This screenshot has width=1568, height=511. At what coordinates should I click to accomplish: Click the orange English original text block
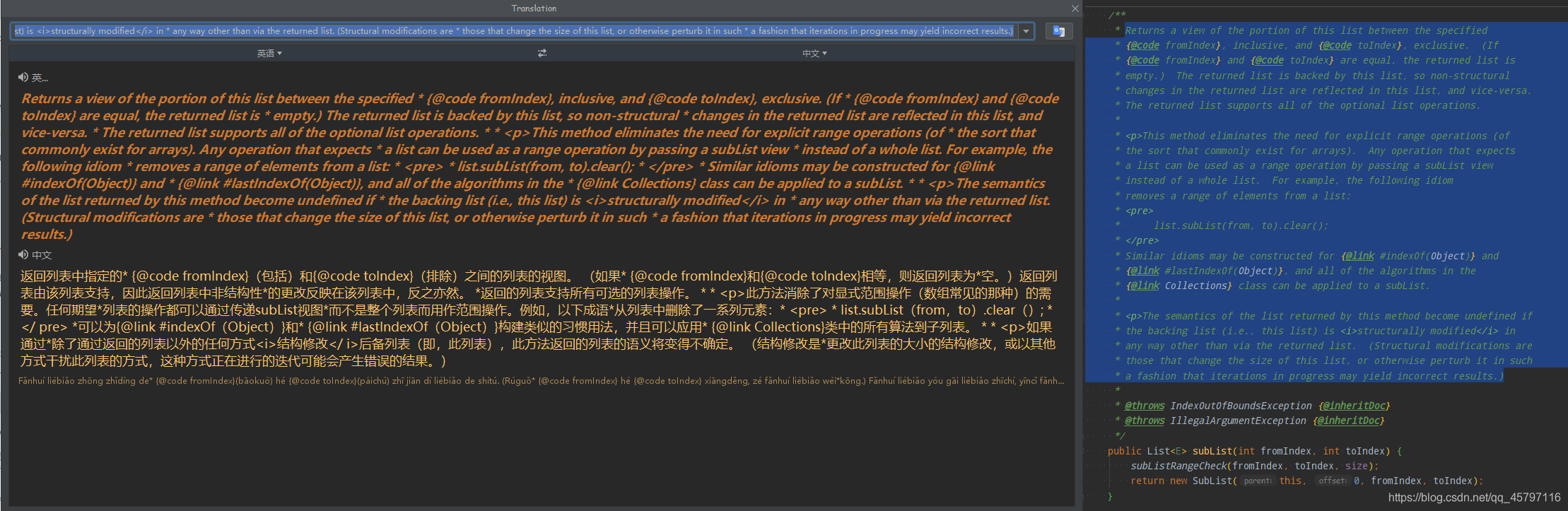pos(539,166)
